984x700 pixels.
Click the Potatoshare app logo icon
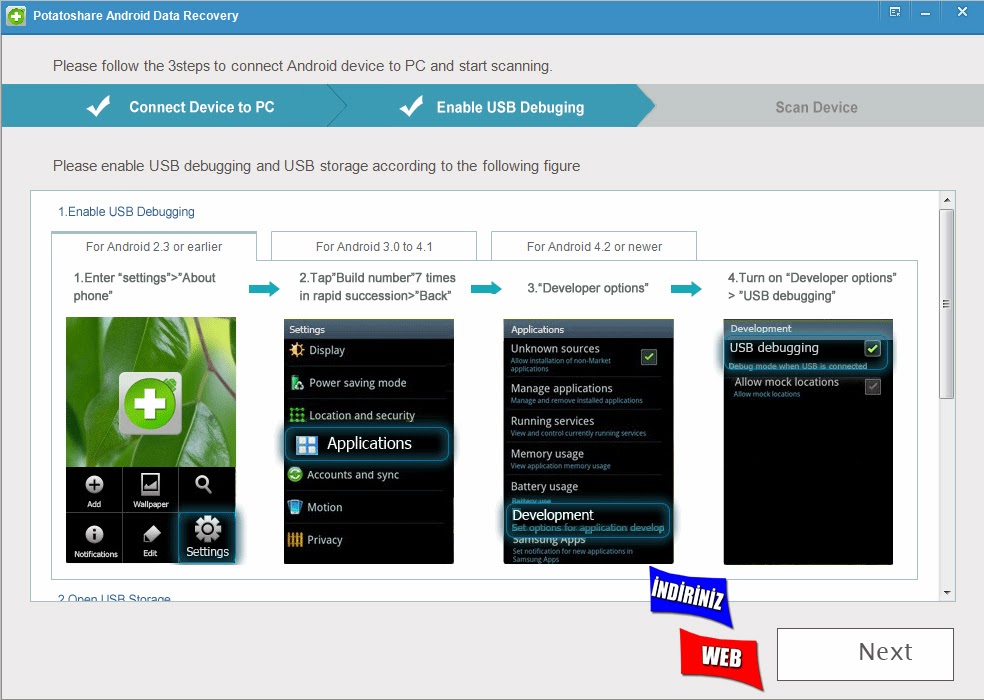tap(16, 15)
